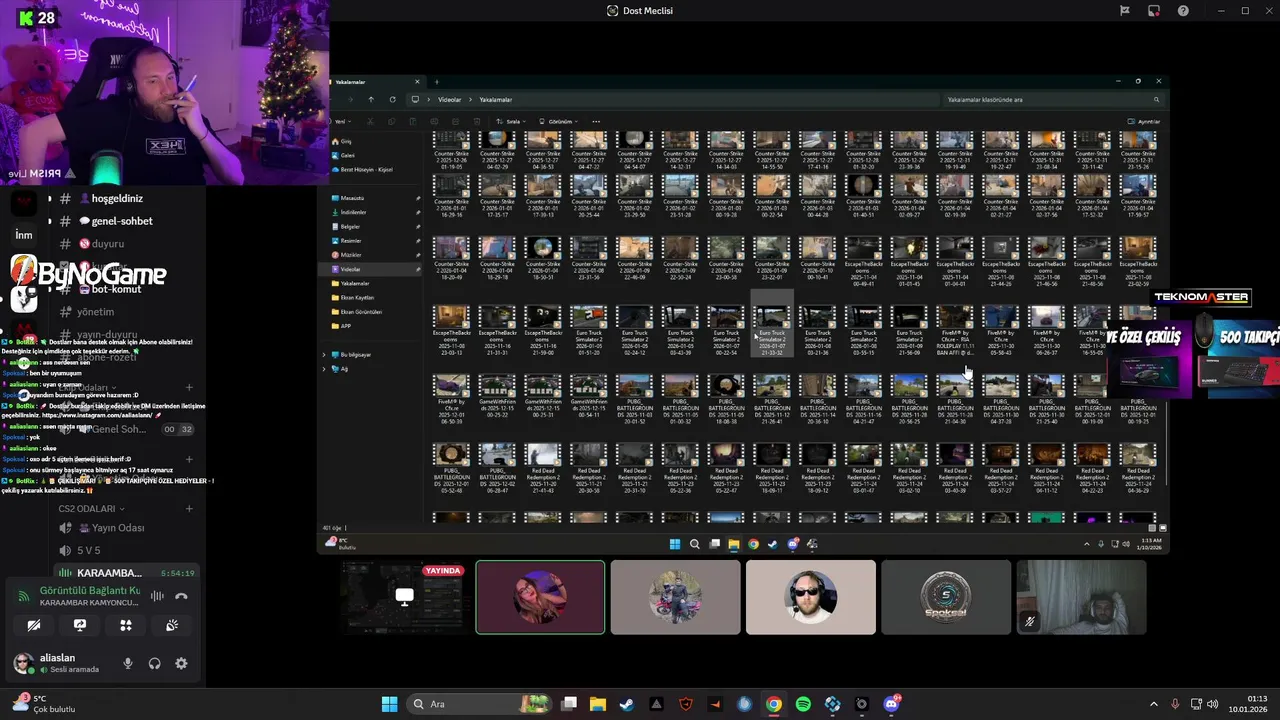This screenshot has height=720, width=1280.
Task: Refresh the shared Explorer folder view
Action: 392,100
